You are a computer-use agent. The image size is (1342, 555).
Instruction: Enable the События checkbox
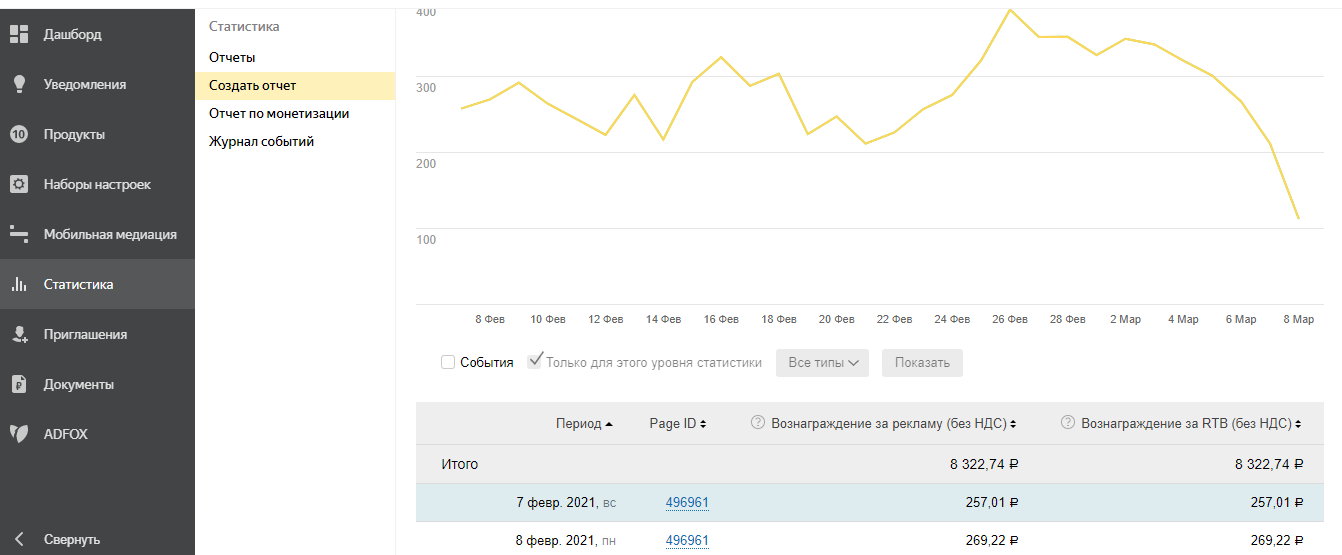(x=448, y=362)
